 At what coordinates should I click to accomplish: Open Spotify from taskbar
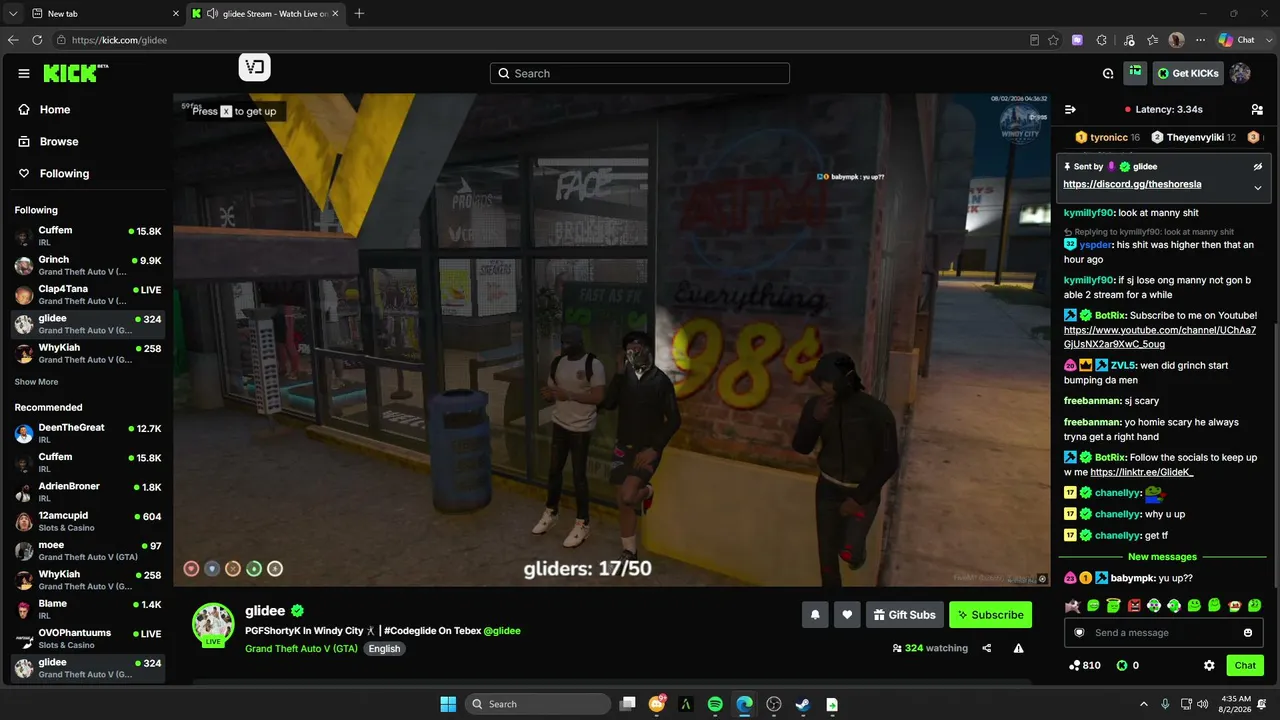tap(715, 704)
